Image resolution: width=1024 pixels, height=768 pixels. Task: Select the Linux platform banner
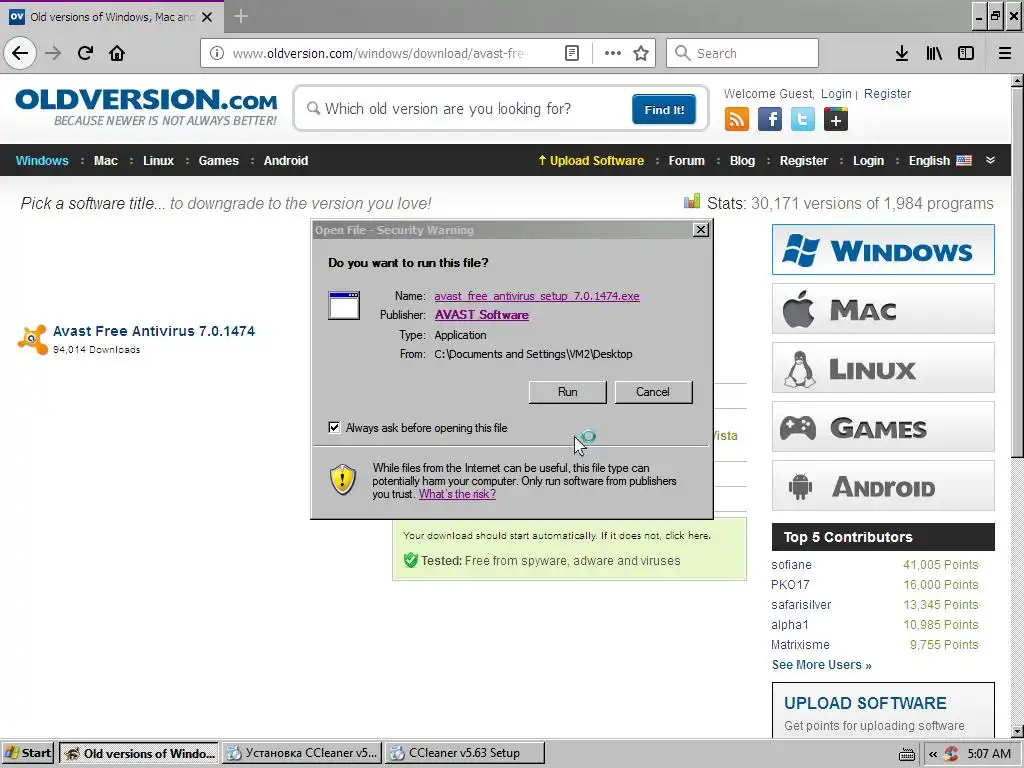[883, 368]
